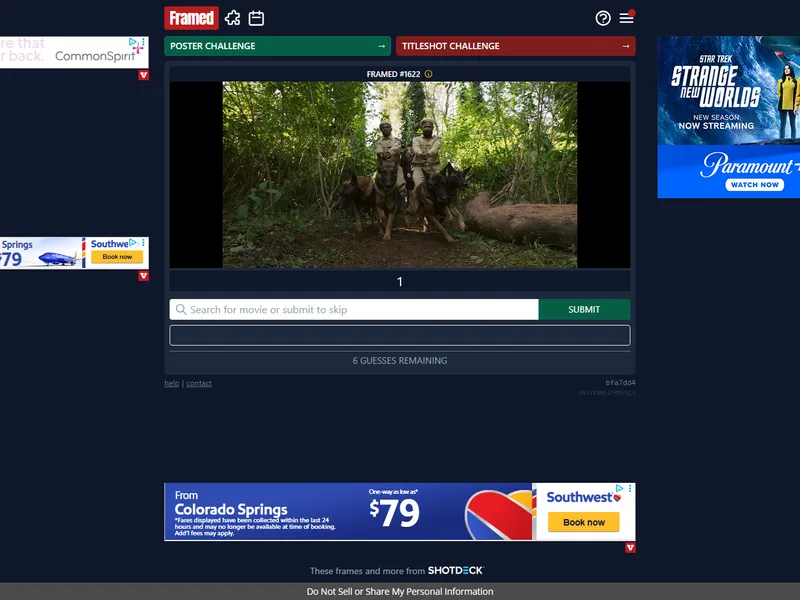Click the build hash bfa7dd4 text
Viewport: 800px width, 600px height.
click(620, 383)
